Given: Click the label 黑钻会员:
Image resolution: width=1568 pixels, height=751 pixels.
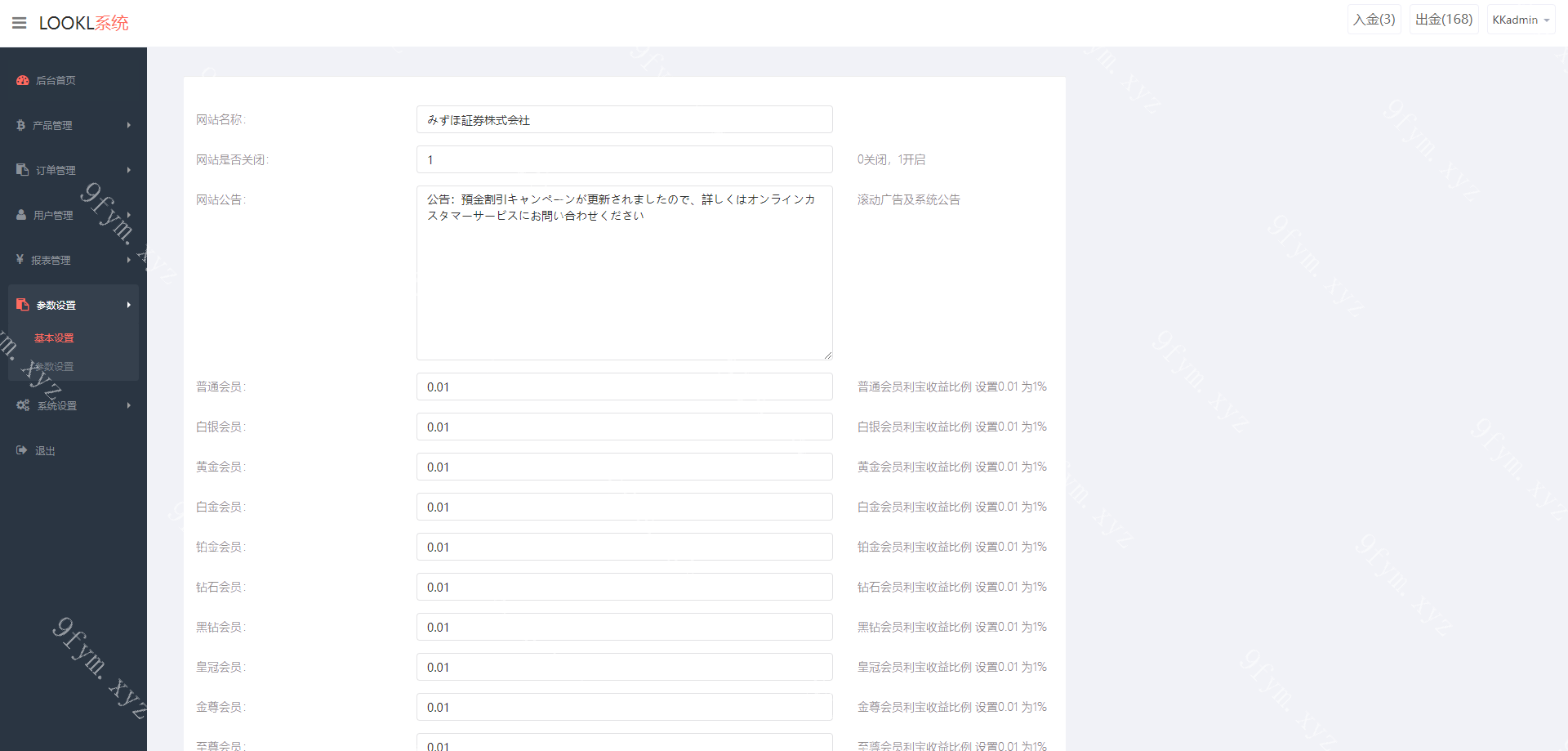Looking at the screenshot, I should coord(220,627).
